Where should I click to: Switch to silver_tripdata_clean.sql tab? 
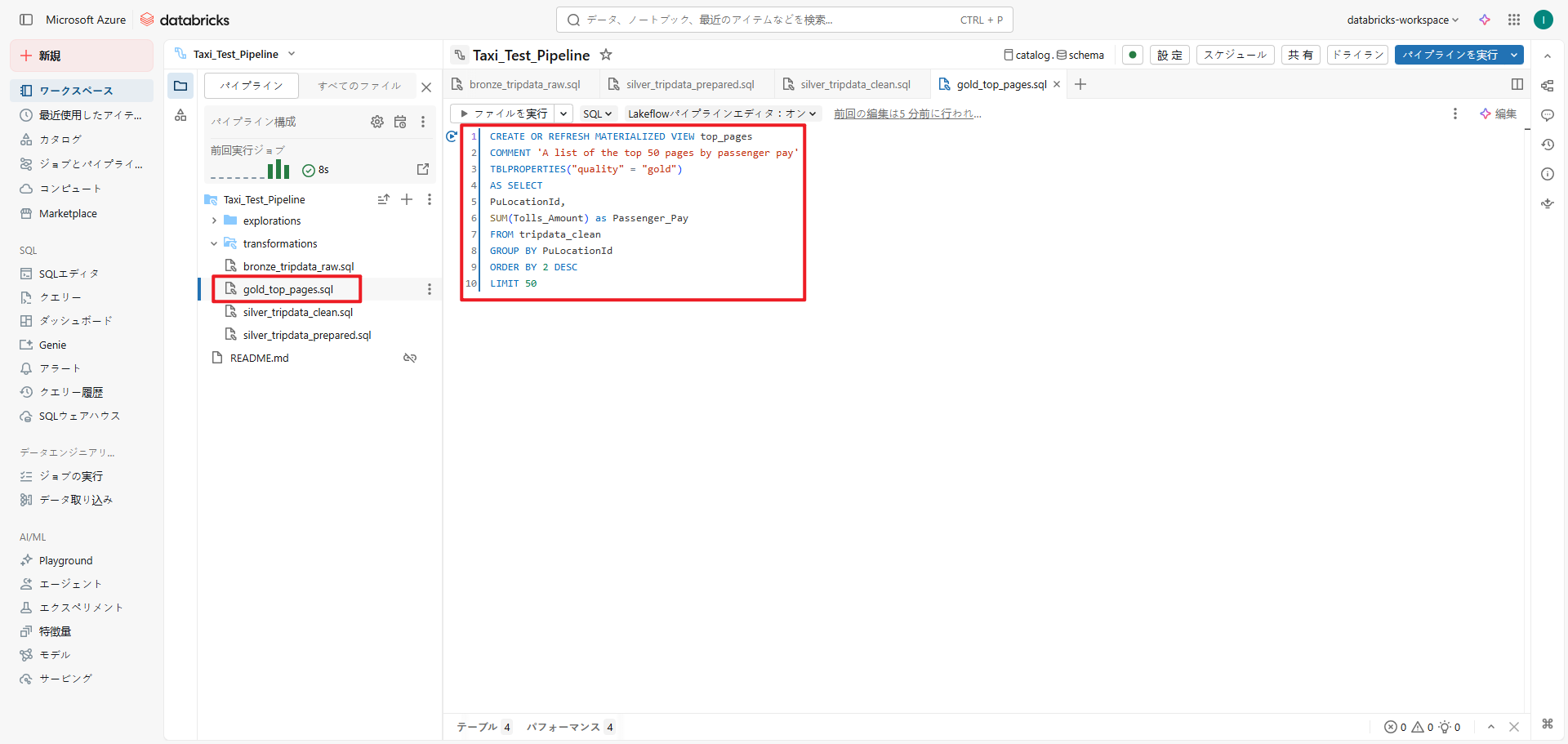point(854,84)
